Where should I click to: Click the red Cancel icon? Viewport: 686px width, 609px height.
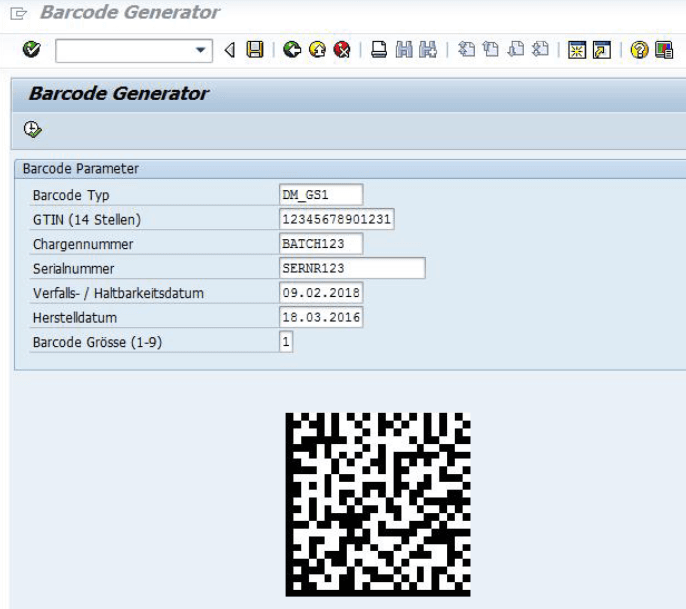click(342, 49)
